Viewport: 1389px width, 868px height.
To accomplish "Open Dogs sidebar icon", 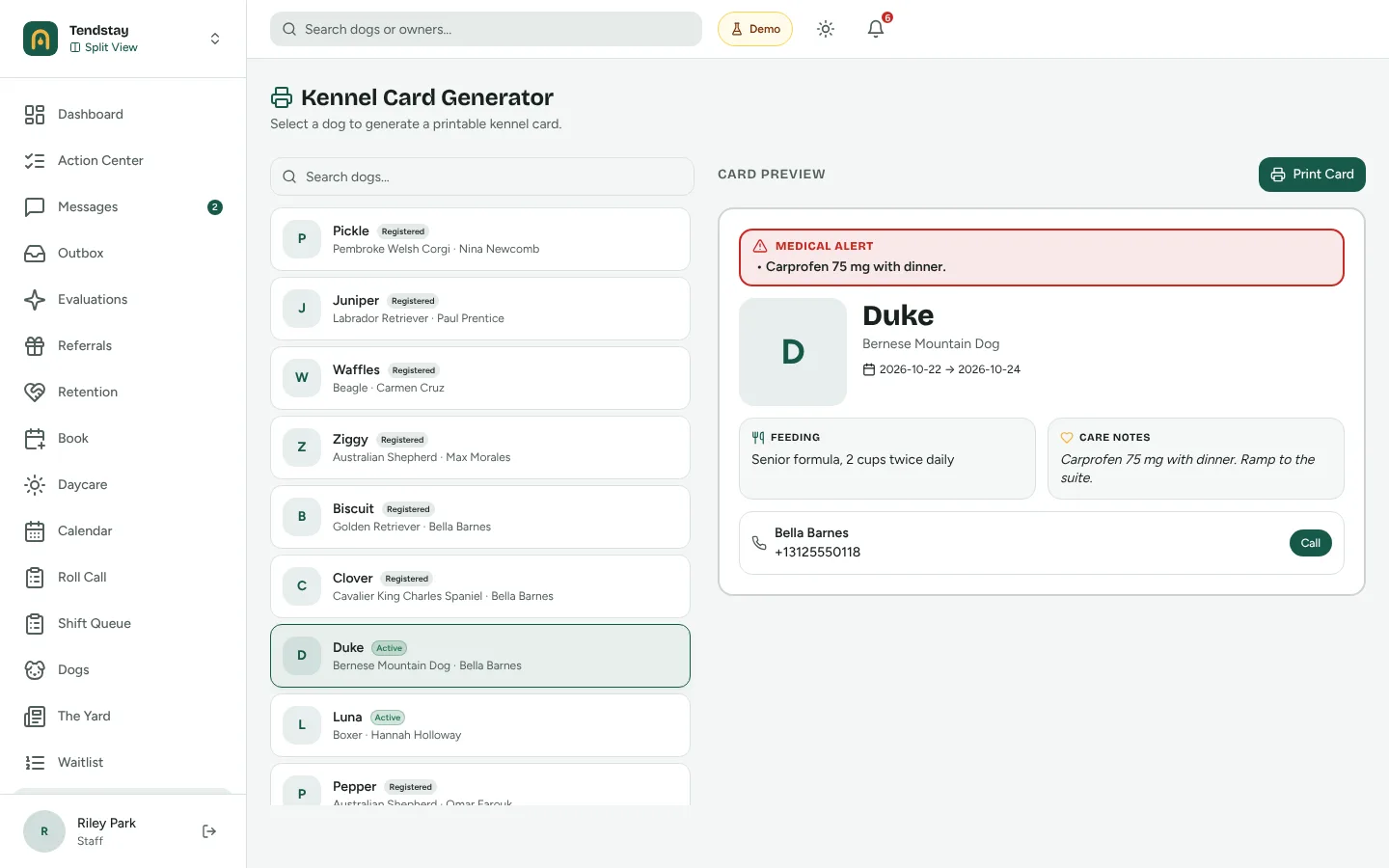I will 35,670.
